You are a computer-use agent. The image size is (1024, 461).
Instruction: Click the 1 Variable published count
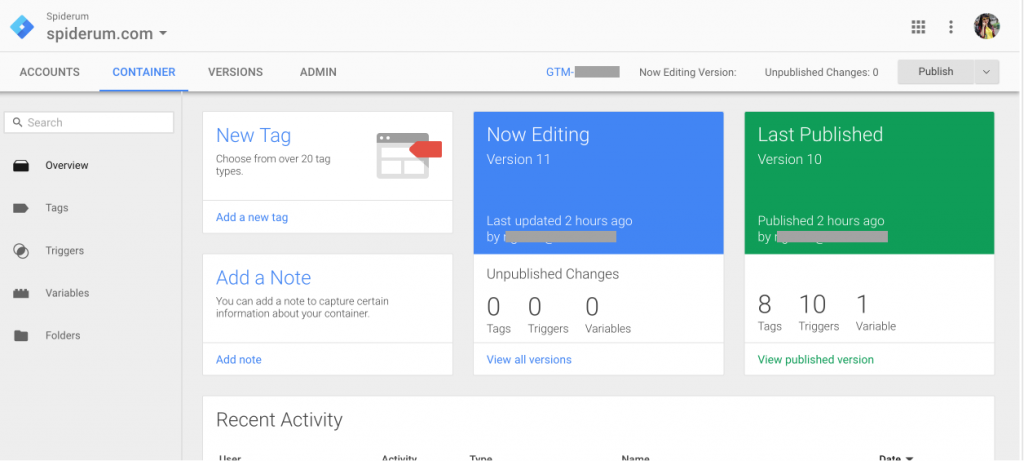pyautogui.click(x=876, y=313)
